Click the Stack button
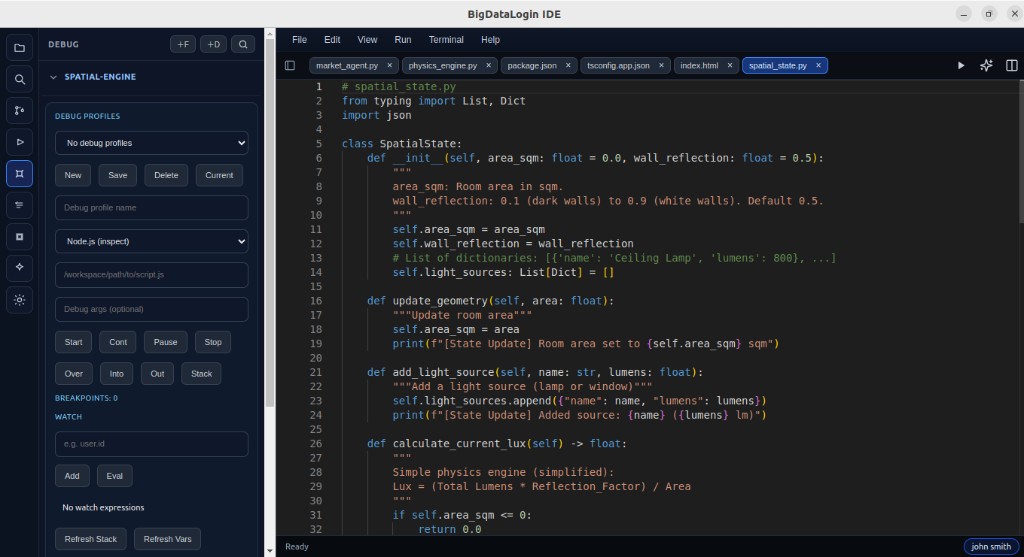This screenshot has height=557, width=1024. point(201,374)
